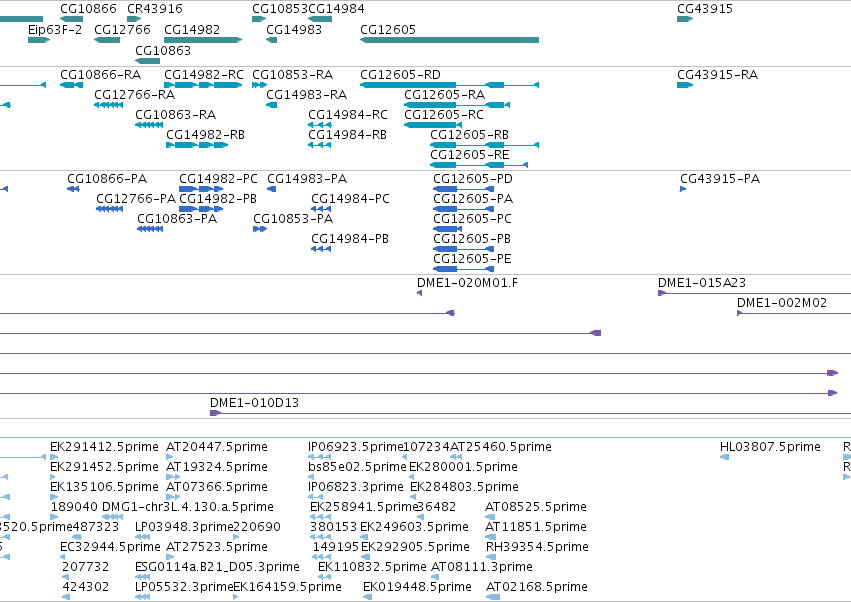Image resolution: width=851 pixels, height=602 pixels.
Task: Click EST EK019448.5prime
Action: [417, 587]
